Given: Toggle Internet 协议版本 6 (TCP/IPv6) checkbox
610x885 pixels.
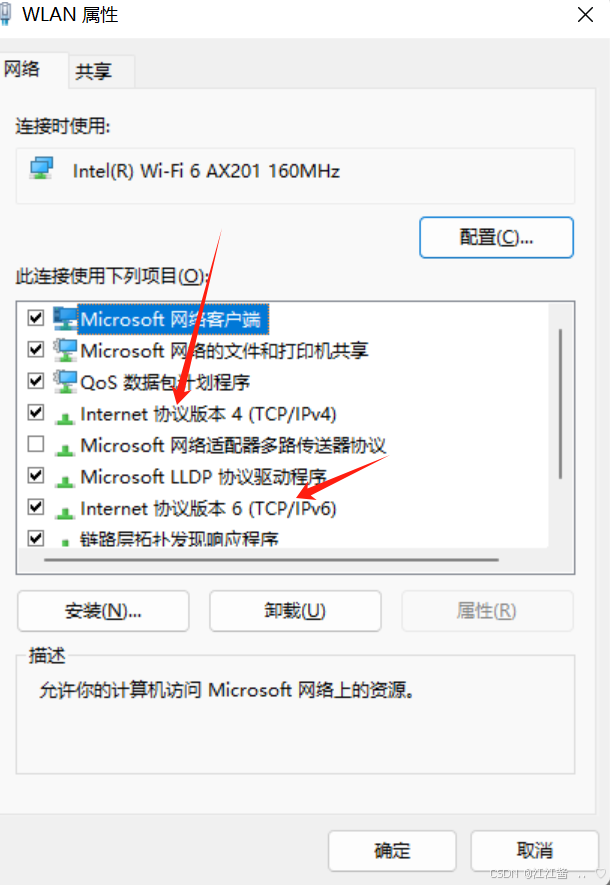Looking at the screenshot, I should [36, 507].
